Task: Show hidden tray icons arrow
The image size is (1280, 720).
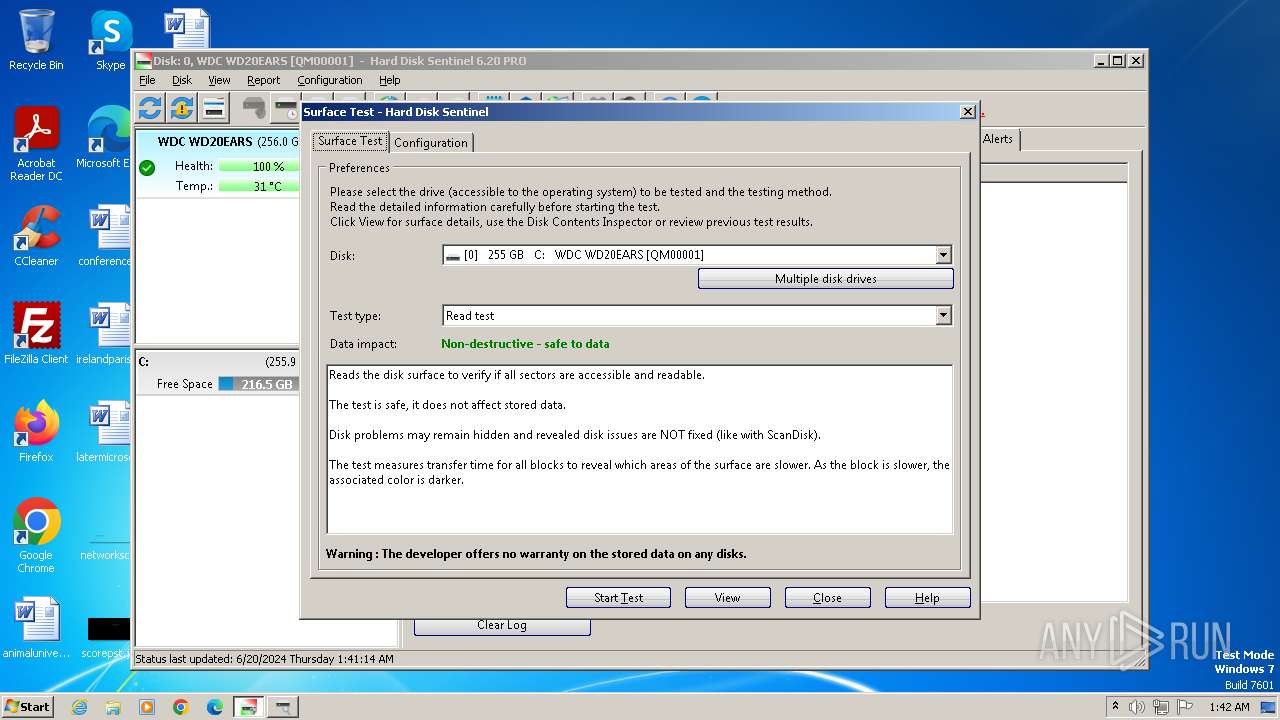Action: coord(1115,707)
